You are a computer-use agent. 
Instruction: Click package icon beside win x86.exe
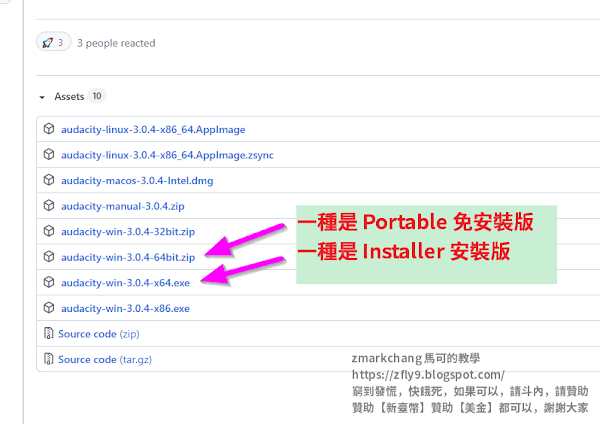pyautogui.click(x=49, y=308)
